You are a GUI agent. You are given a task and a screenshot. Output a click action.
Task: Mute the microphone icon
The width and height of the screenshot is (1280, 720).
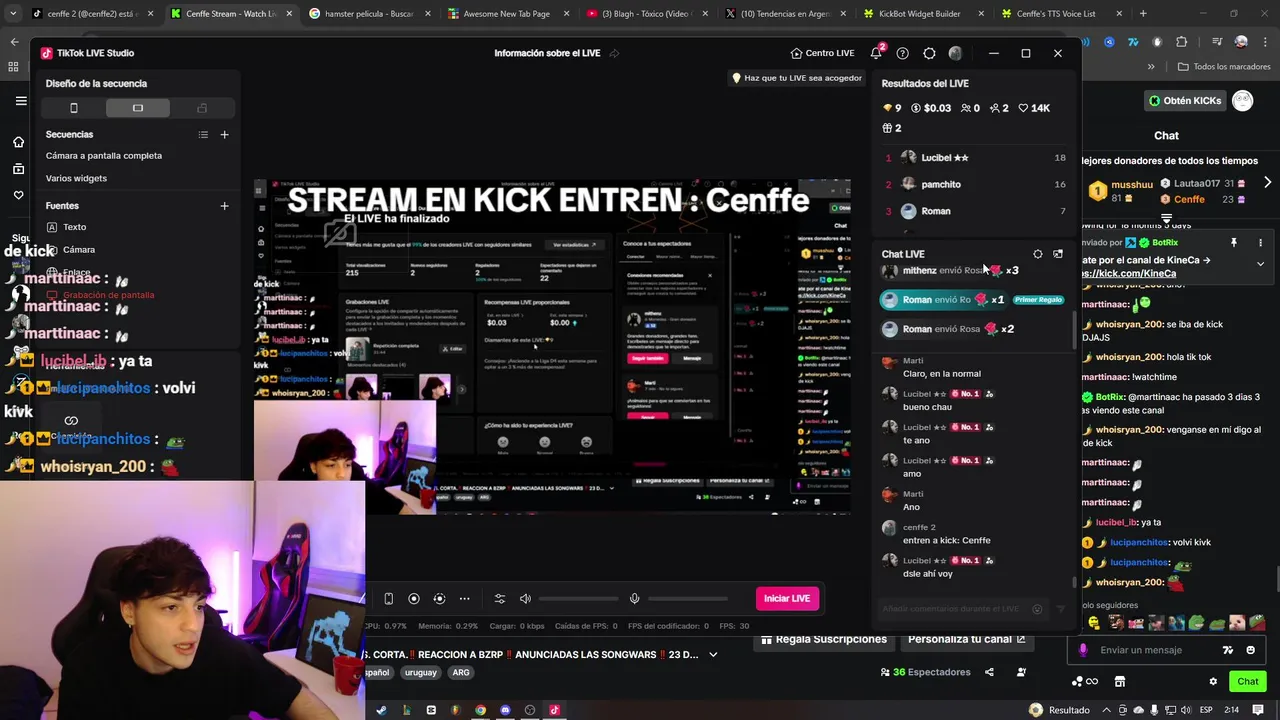[634, 599]
